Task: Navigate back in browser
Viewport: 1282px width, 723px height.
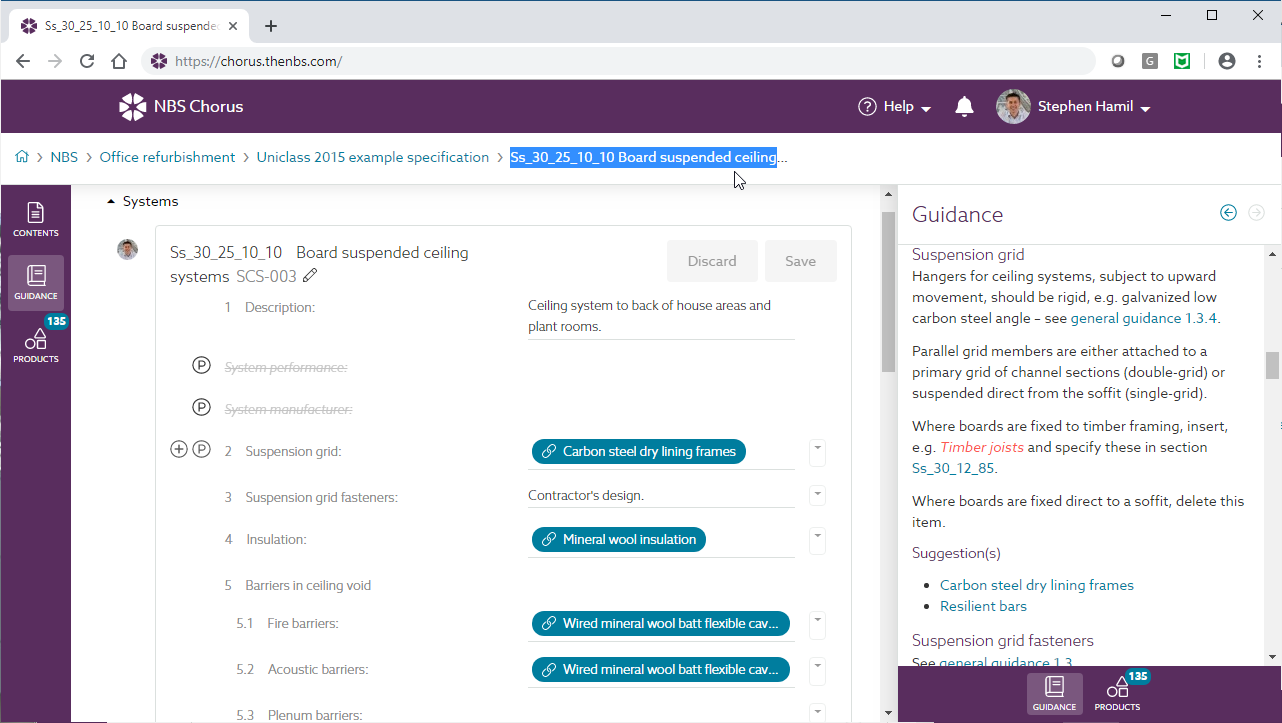Action: [x=23, y=61]
